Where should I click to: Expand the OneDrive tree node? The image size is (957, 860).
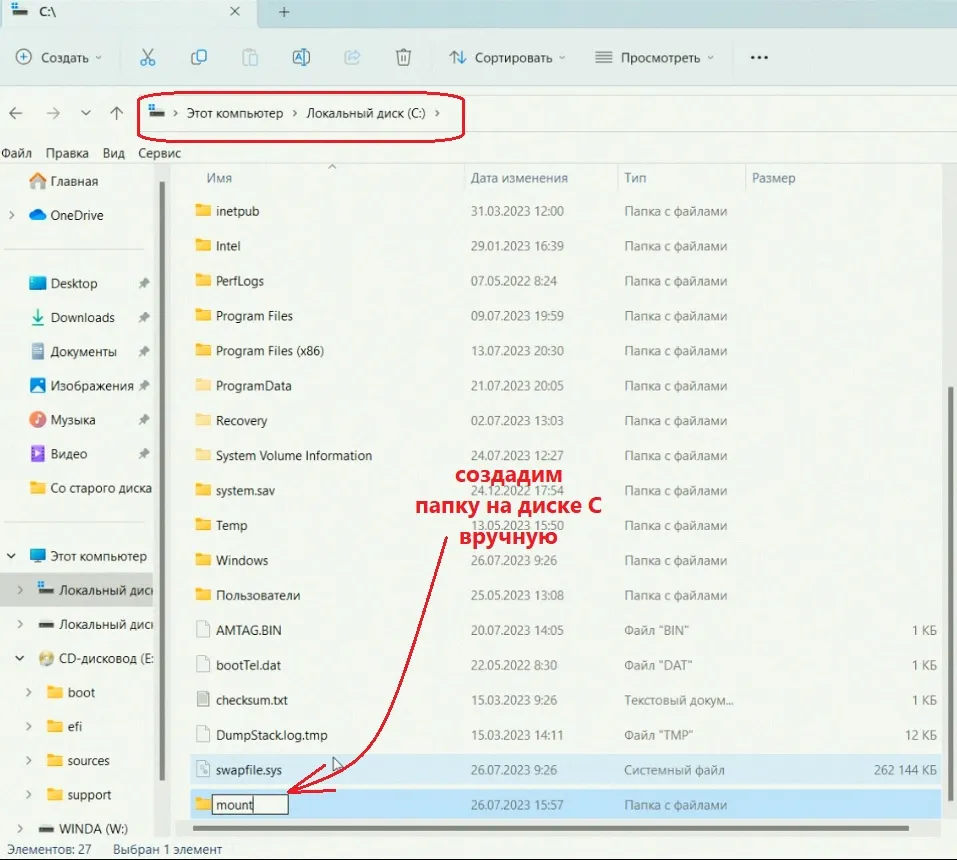(12, 215)
